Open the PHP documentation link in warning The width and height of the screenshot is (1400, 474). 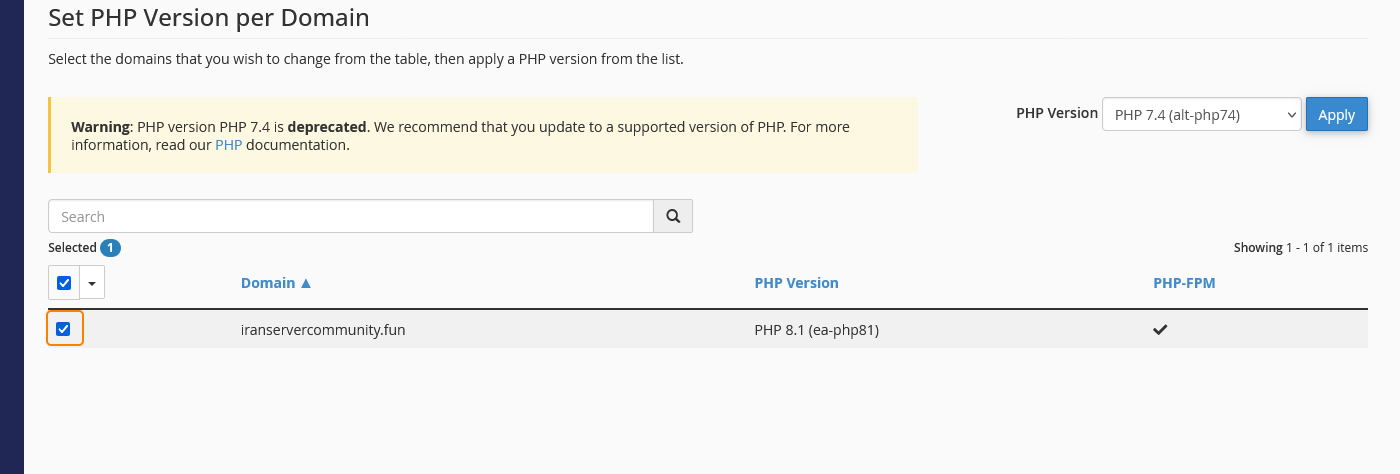pos(229,145)
